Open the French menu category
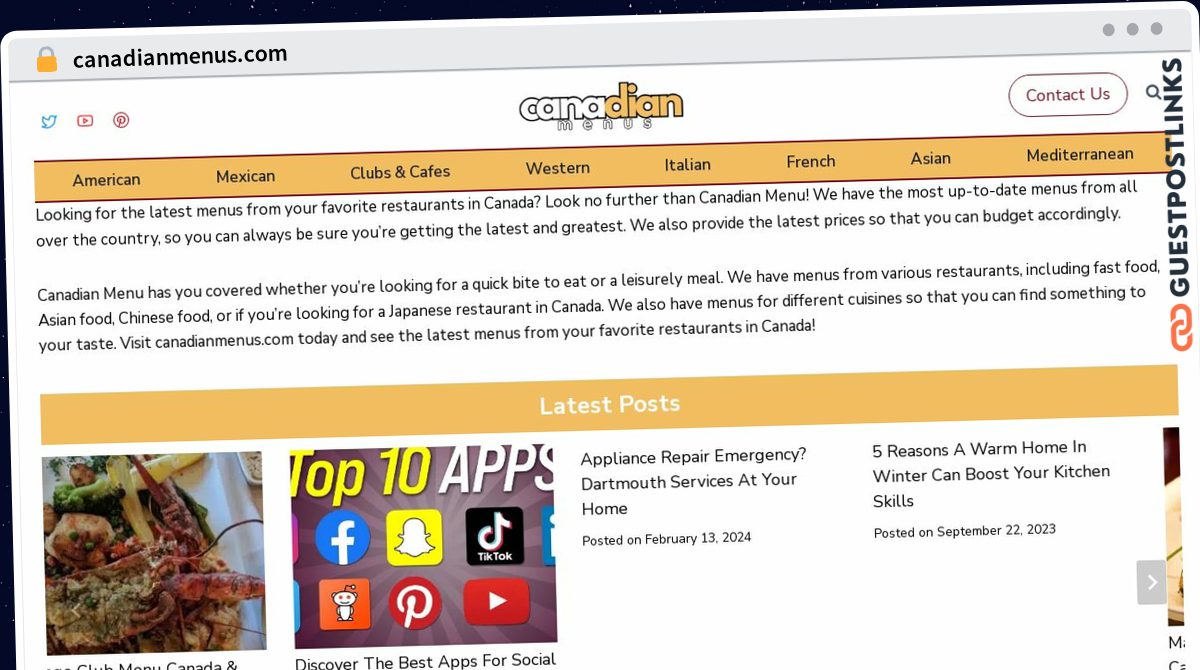 [811, 161]
